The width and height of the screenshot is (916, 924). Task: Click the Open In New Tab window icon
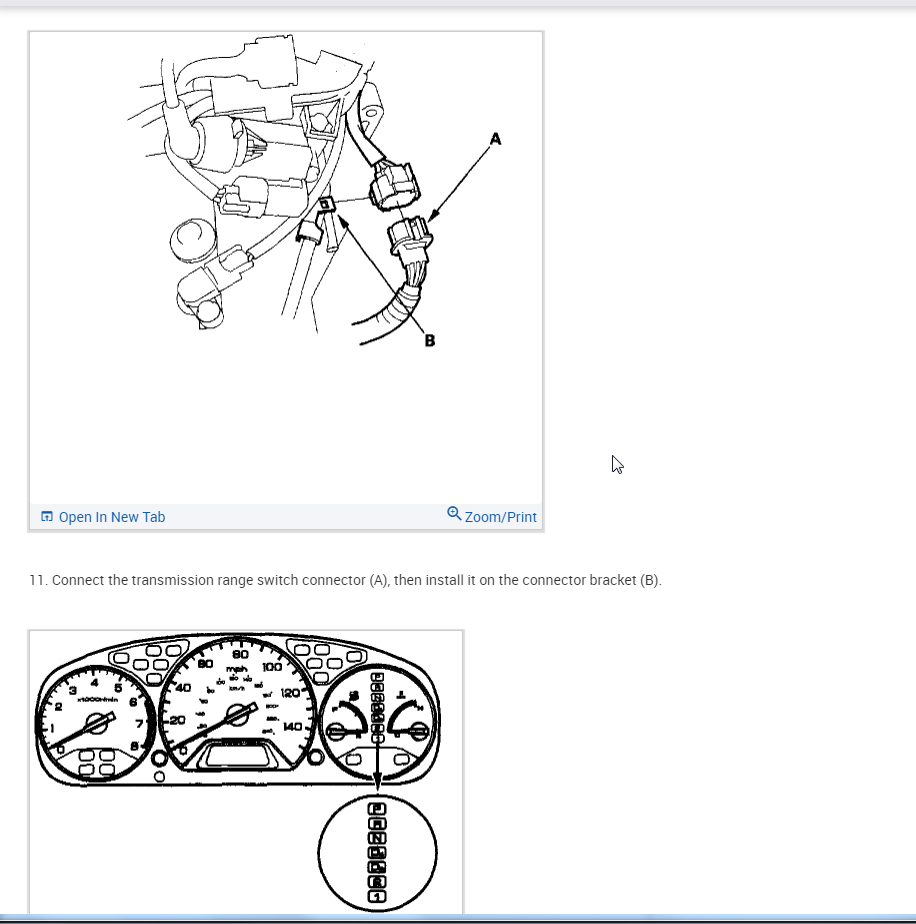tap(47, 517)
